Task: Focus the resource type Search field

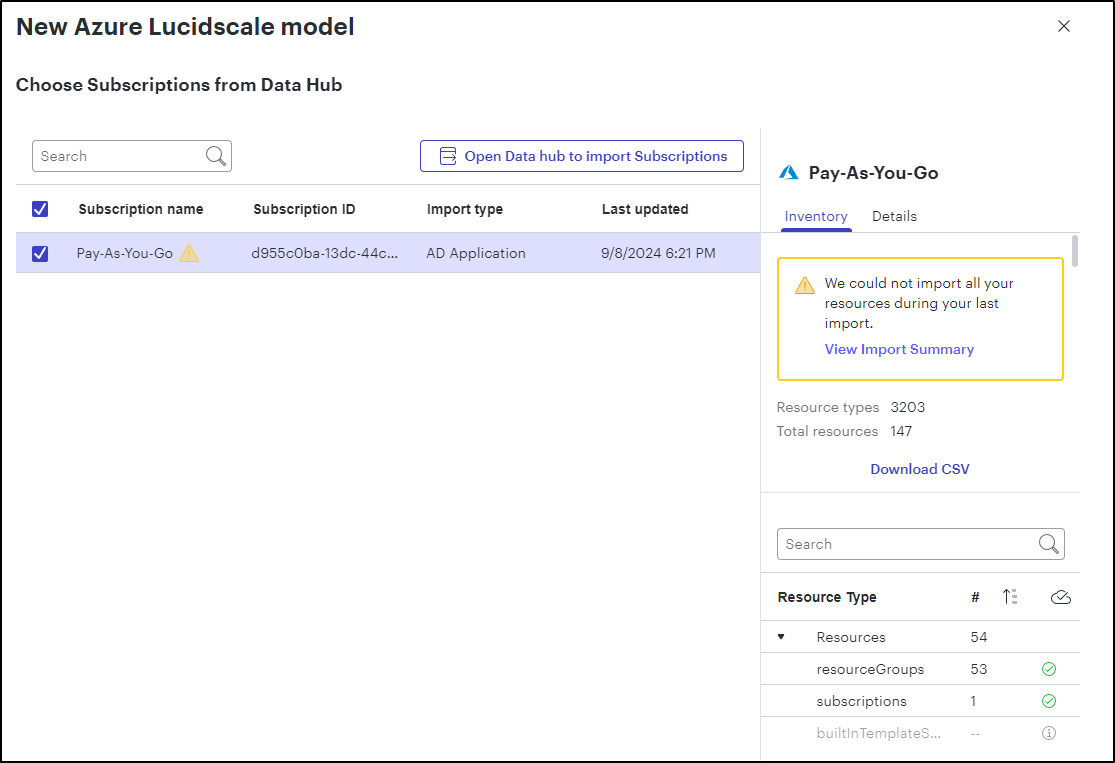Action: coord(920,544)
